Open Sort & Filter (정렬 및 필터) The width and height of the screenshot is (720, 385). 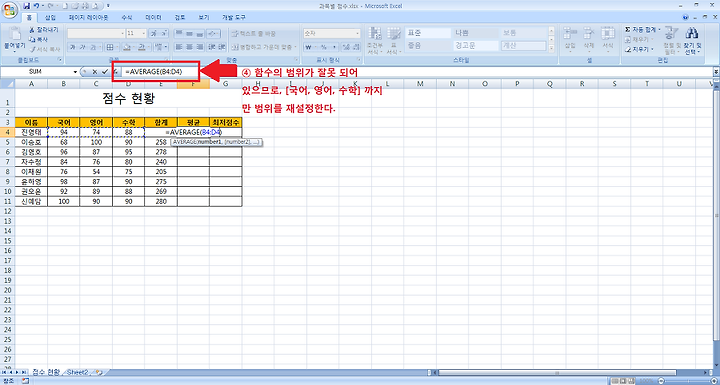[x=671, y=40]
